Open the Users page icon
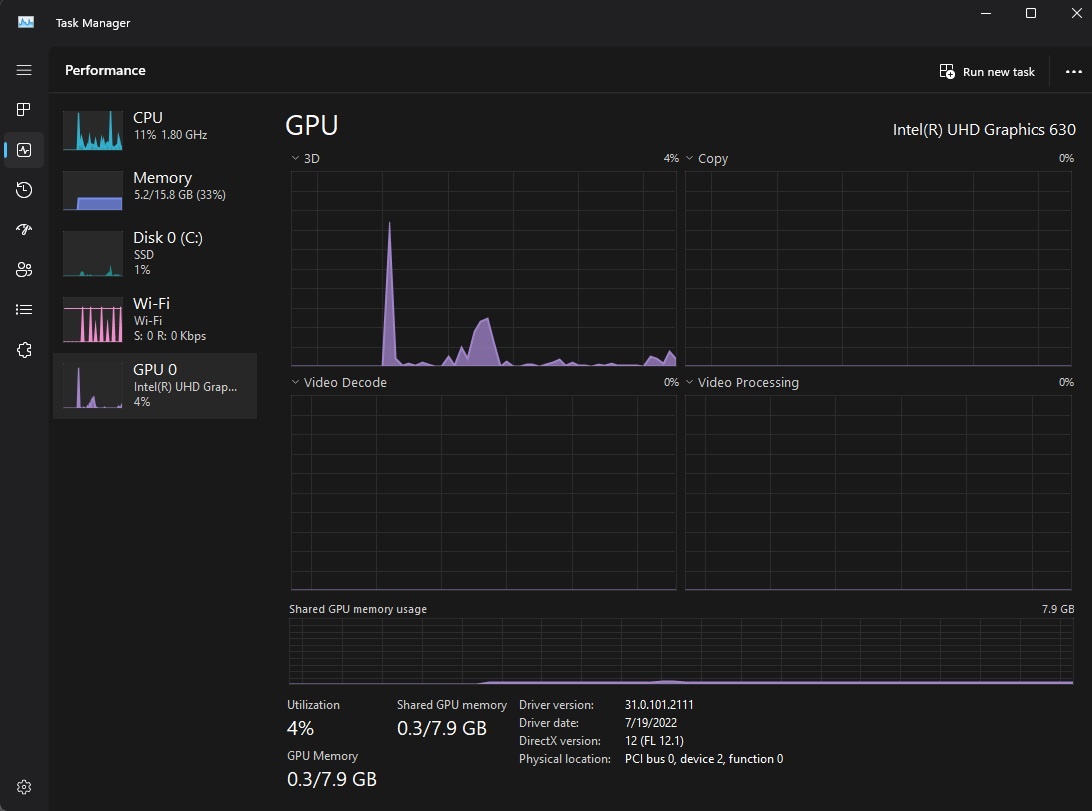 coord(24,269)
